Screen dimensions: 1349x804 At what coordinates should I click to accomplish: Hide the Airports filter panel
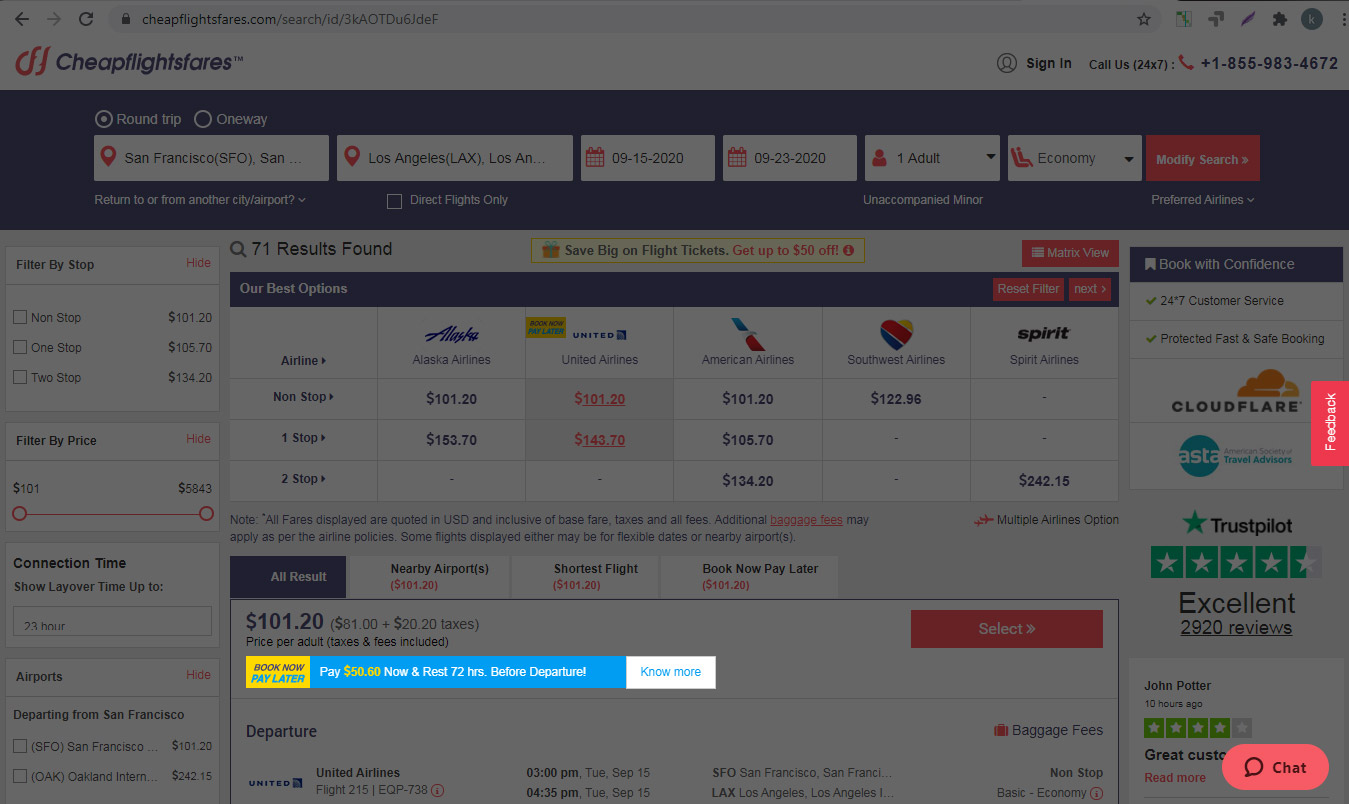pyautogui.click(x=198, y=675)
